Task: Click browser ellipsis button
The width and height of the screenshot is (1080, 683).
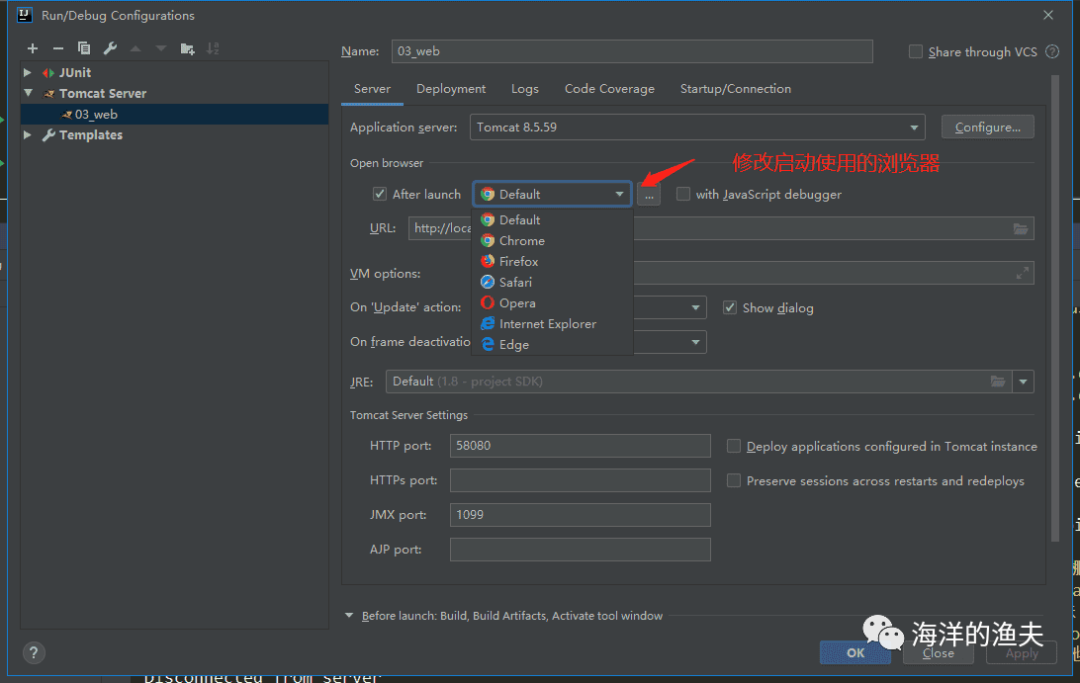Action: click(x=649, y=195)
